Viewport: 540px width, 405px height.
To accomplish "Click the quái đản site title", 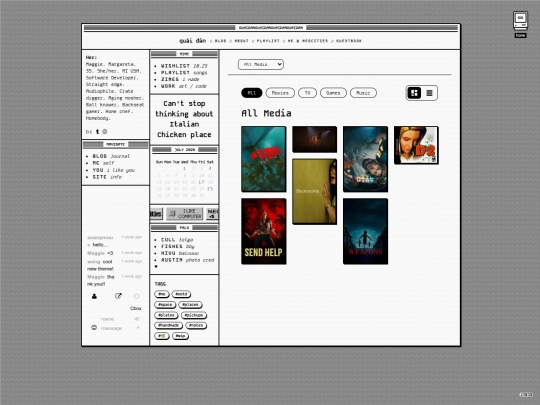I will (x=193, y=41).
